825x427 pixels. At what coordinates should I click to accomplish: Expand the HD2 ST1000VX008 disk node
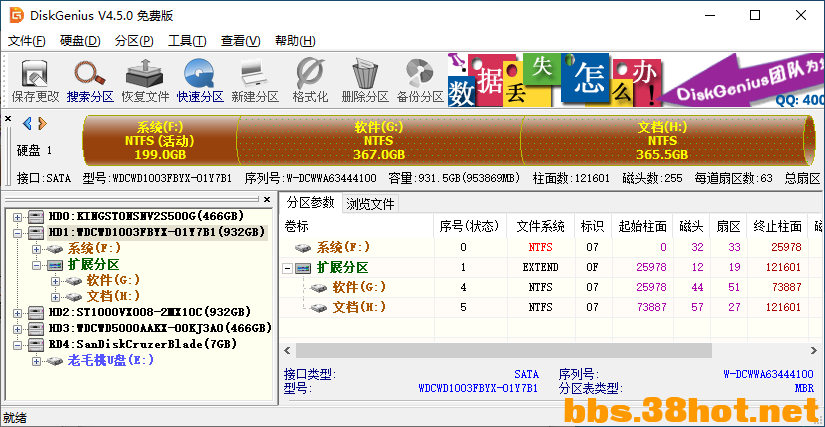click(18, 313)
